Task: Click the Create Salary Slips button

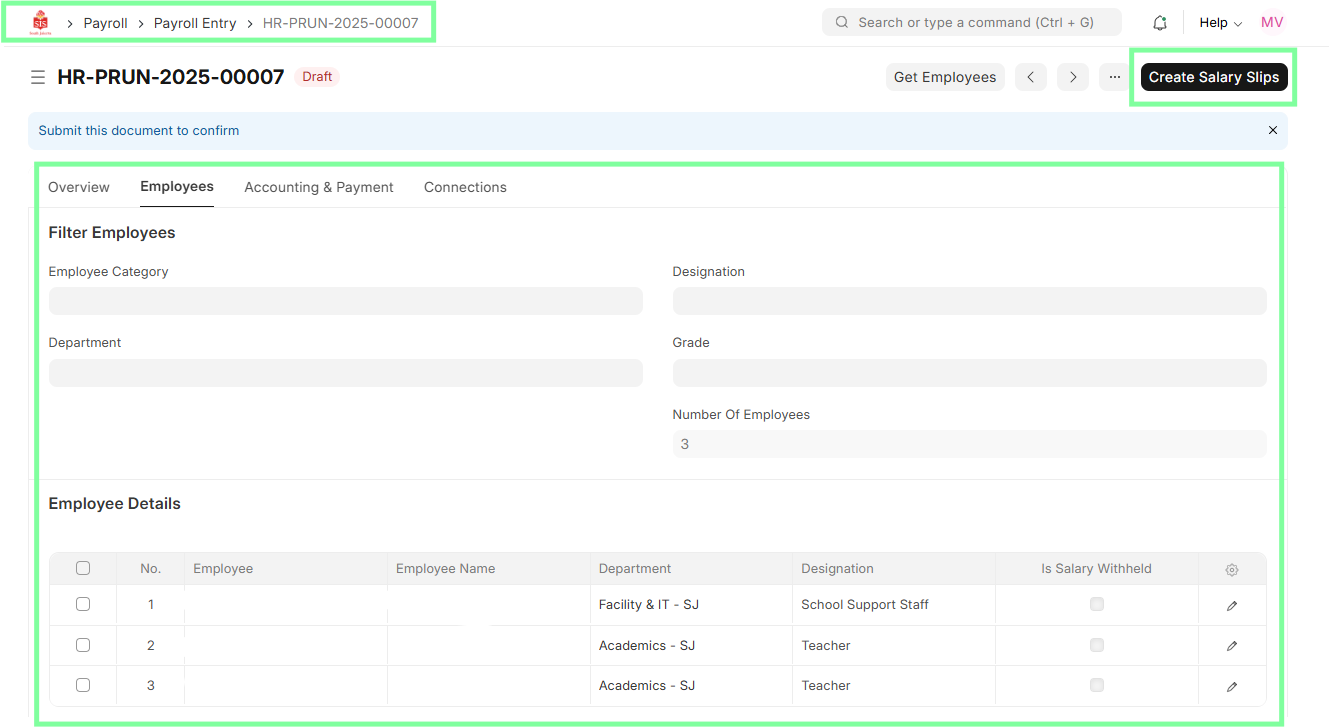Action: point(1213,77)
